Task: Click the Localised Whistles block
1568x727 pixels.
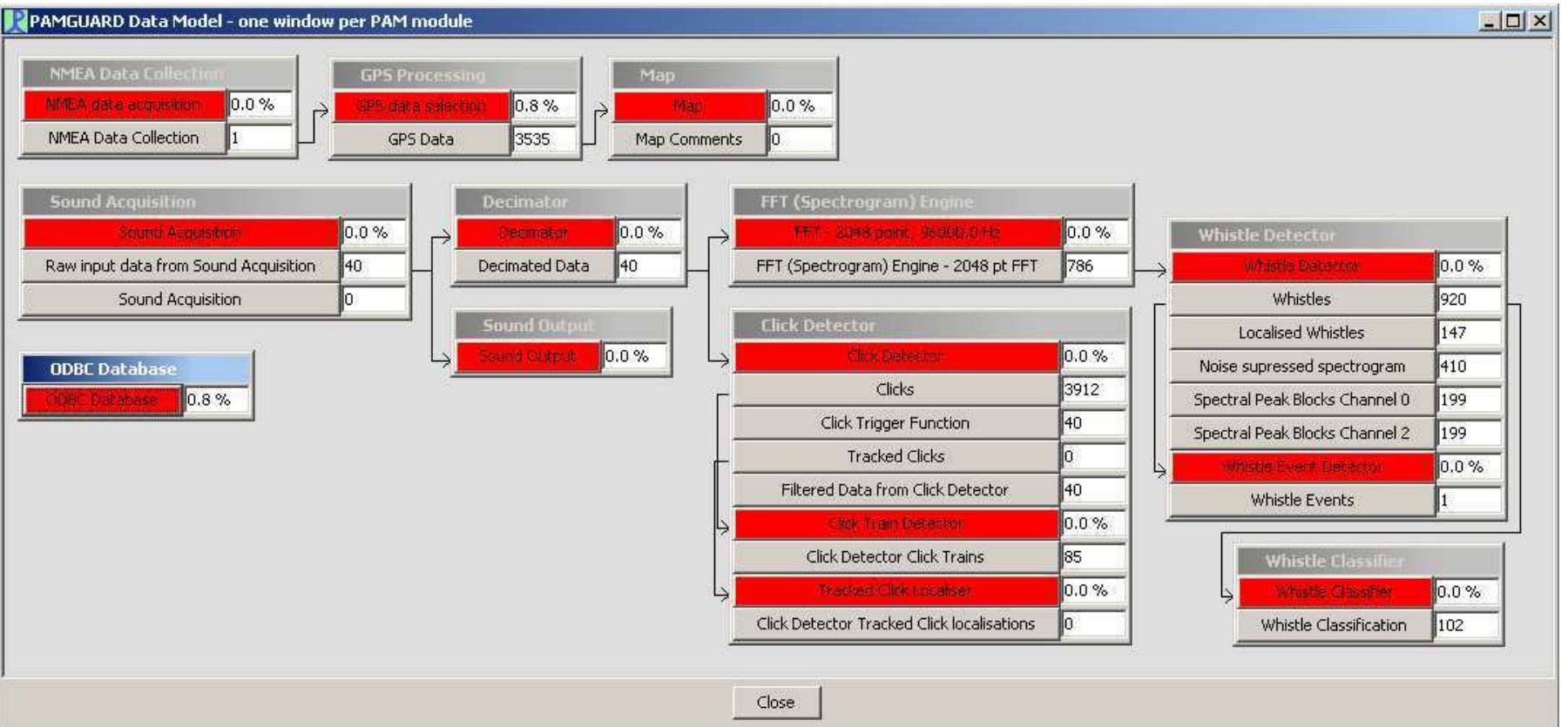Action: [x=1302, y=333]
